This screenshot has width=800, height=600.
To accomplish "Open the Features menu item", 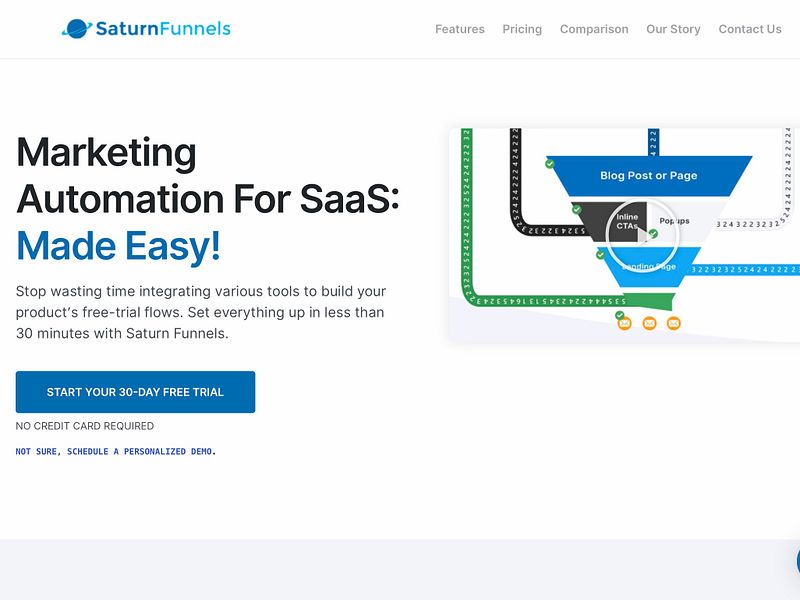I will [x=460, y=29].
